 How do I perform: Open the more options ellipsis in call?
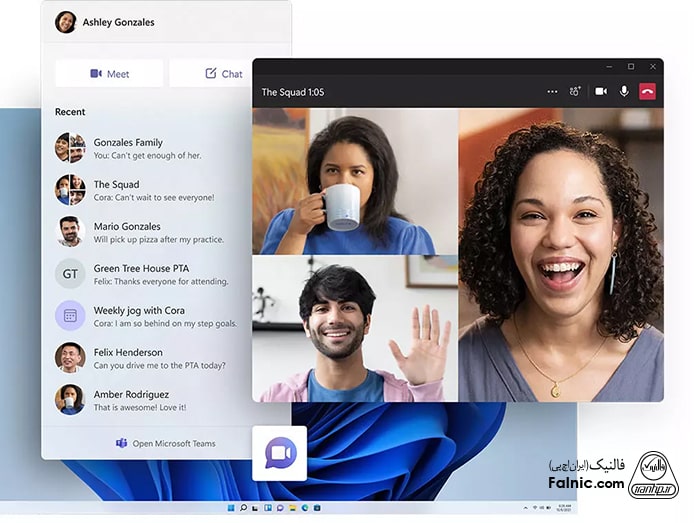[552, 91]
